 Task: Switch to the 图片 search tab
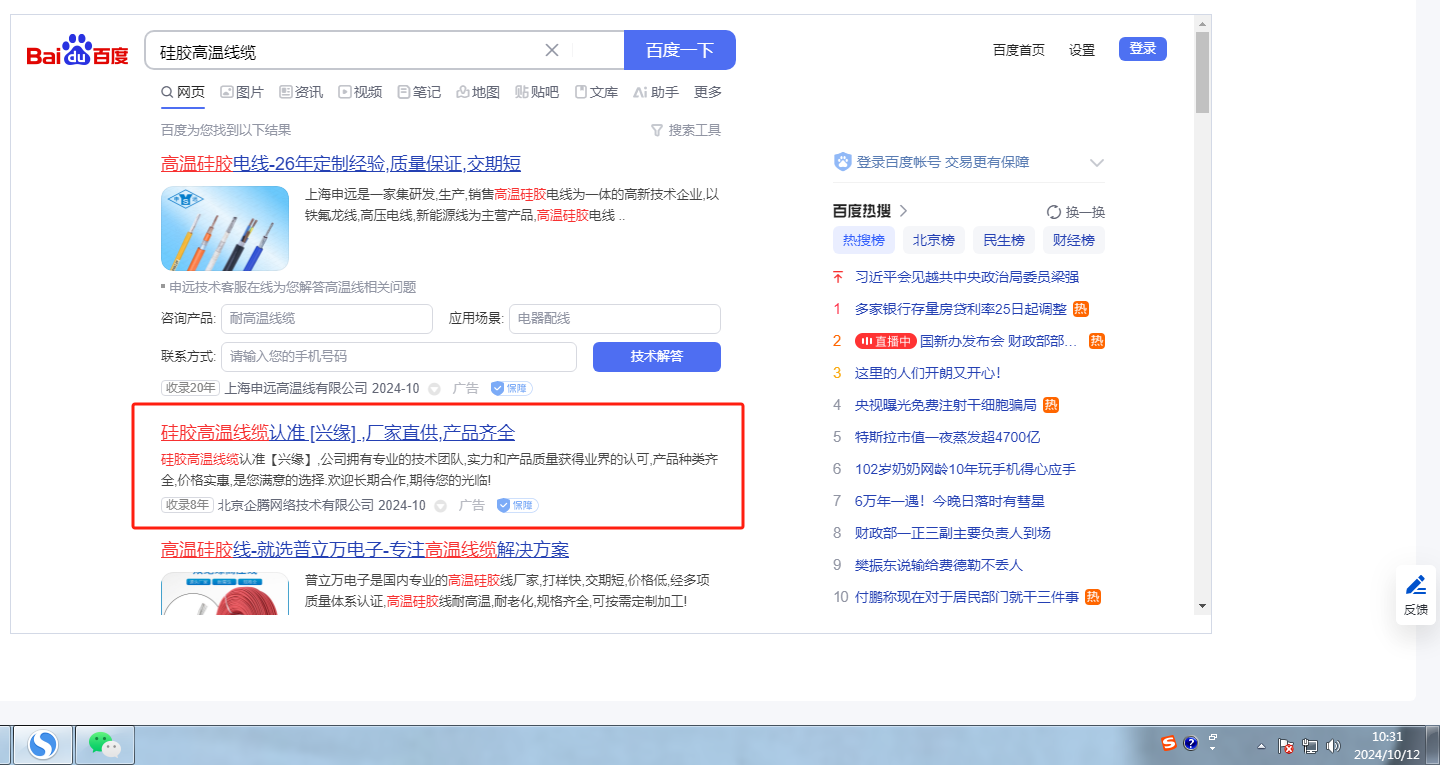[x=242, y=92]
